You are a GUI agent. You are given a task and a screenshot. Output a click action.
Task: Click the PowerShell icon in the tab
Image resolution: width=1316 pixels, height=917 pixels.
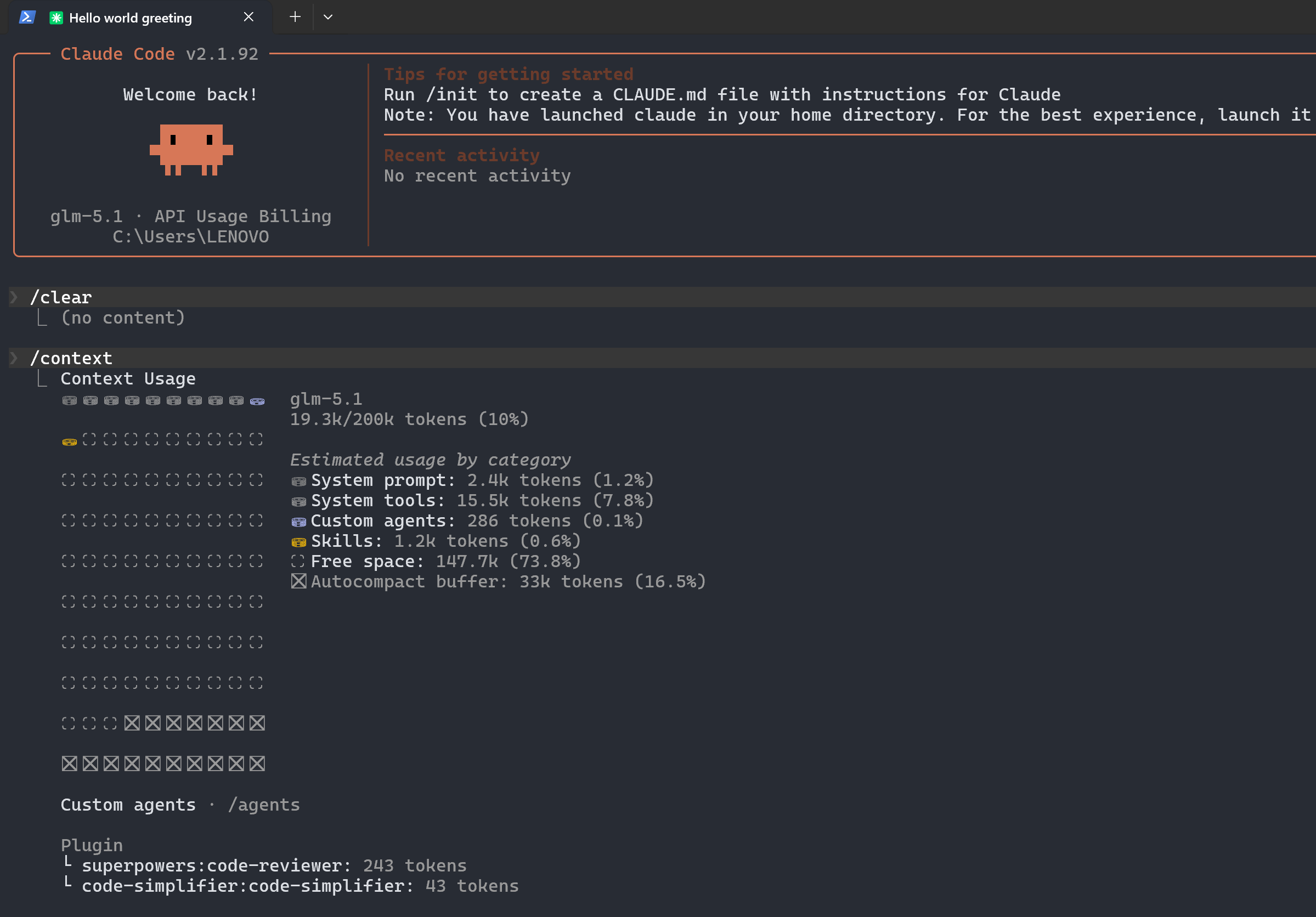pyautogui.click(x=27, y=17)
